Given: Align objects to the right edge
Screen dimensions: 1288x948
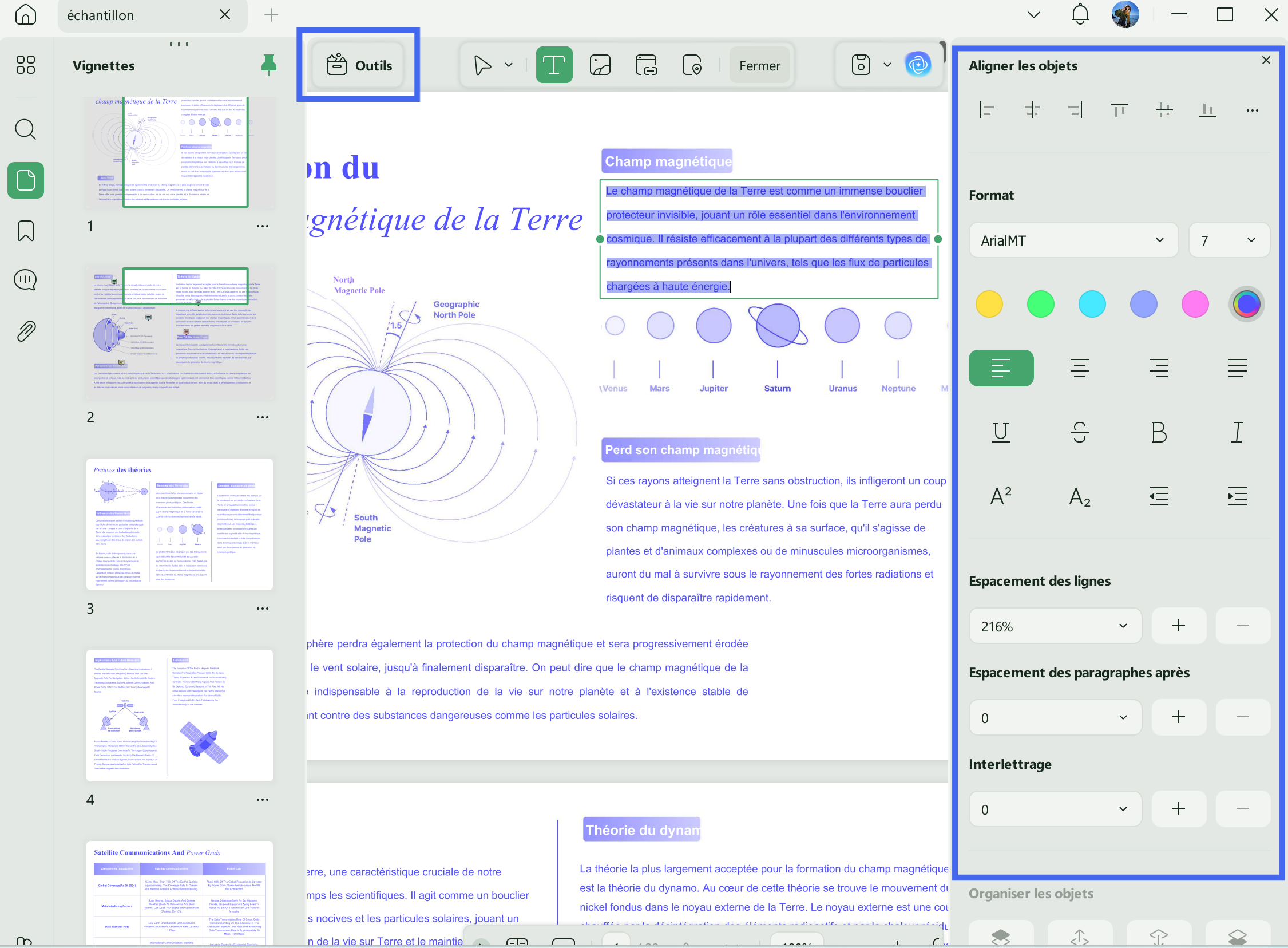Looking at the screenshot, I should pos(1075,109).
